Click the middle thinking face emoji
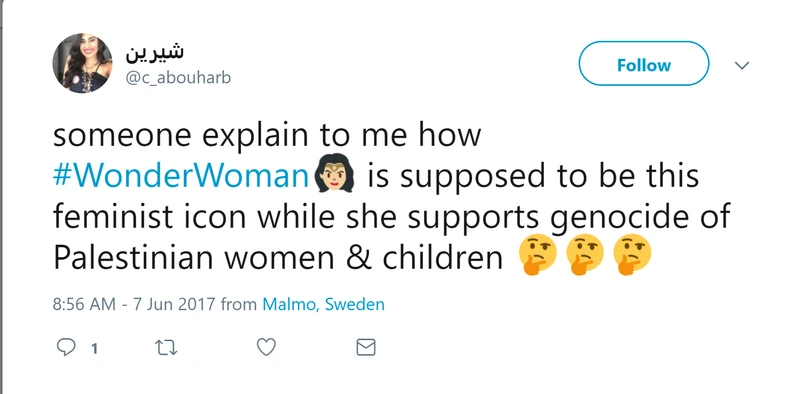Screen dimensions: 800x394 pyautogui.click(x=585, y=255)
